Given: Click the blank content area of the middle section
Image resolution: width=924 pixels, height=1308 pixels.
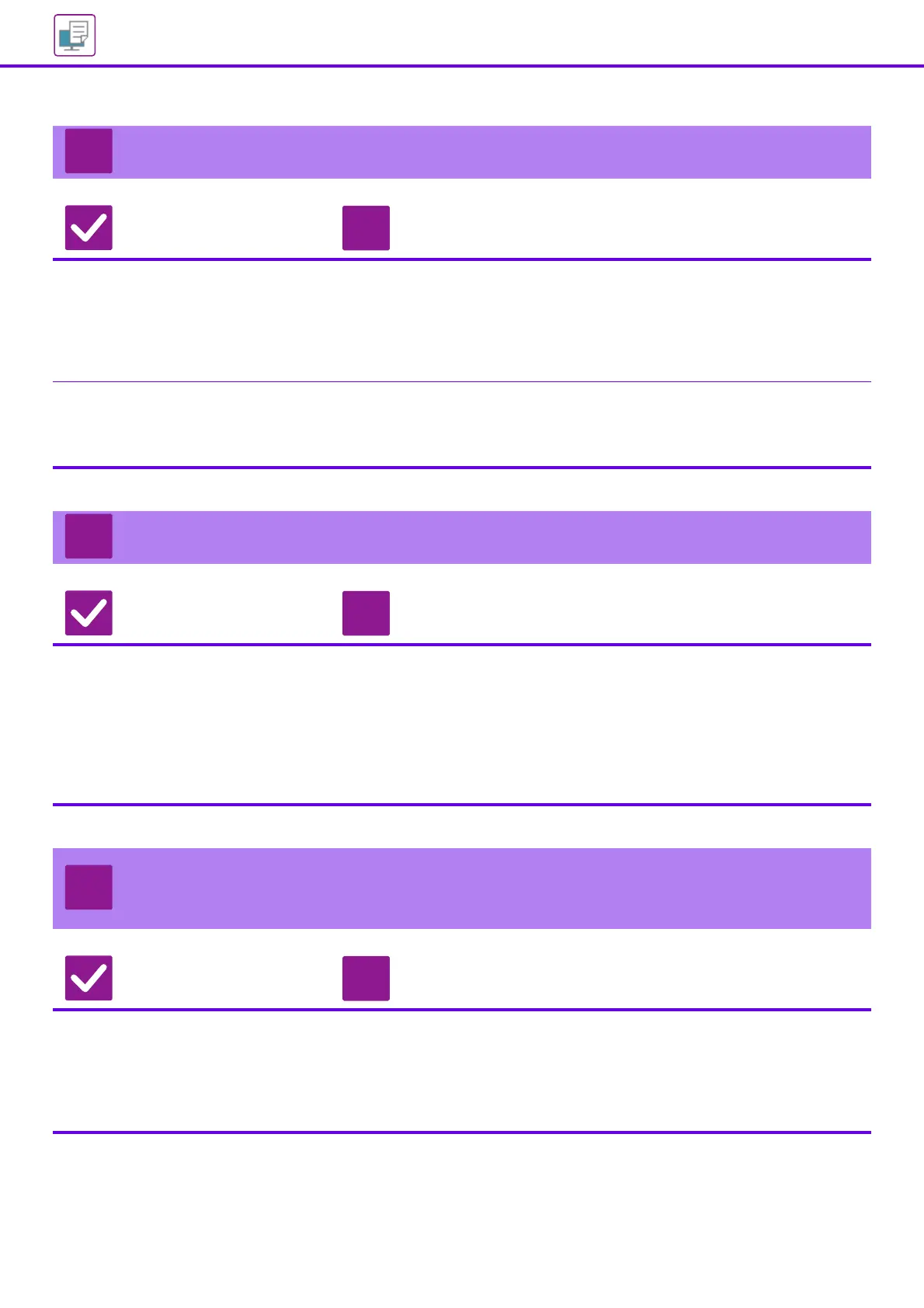Looking at the screenshot, I should (x=461, y=724).
